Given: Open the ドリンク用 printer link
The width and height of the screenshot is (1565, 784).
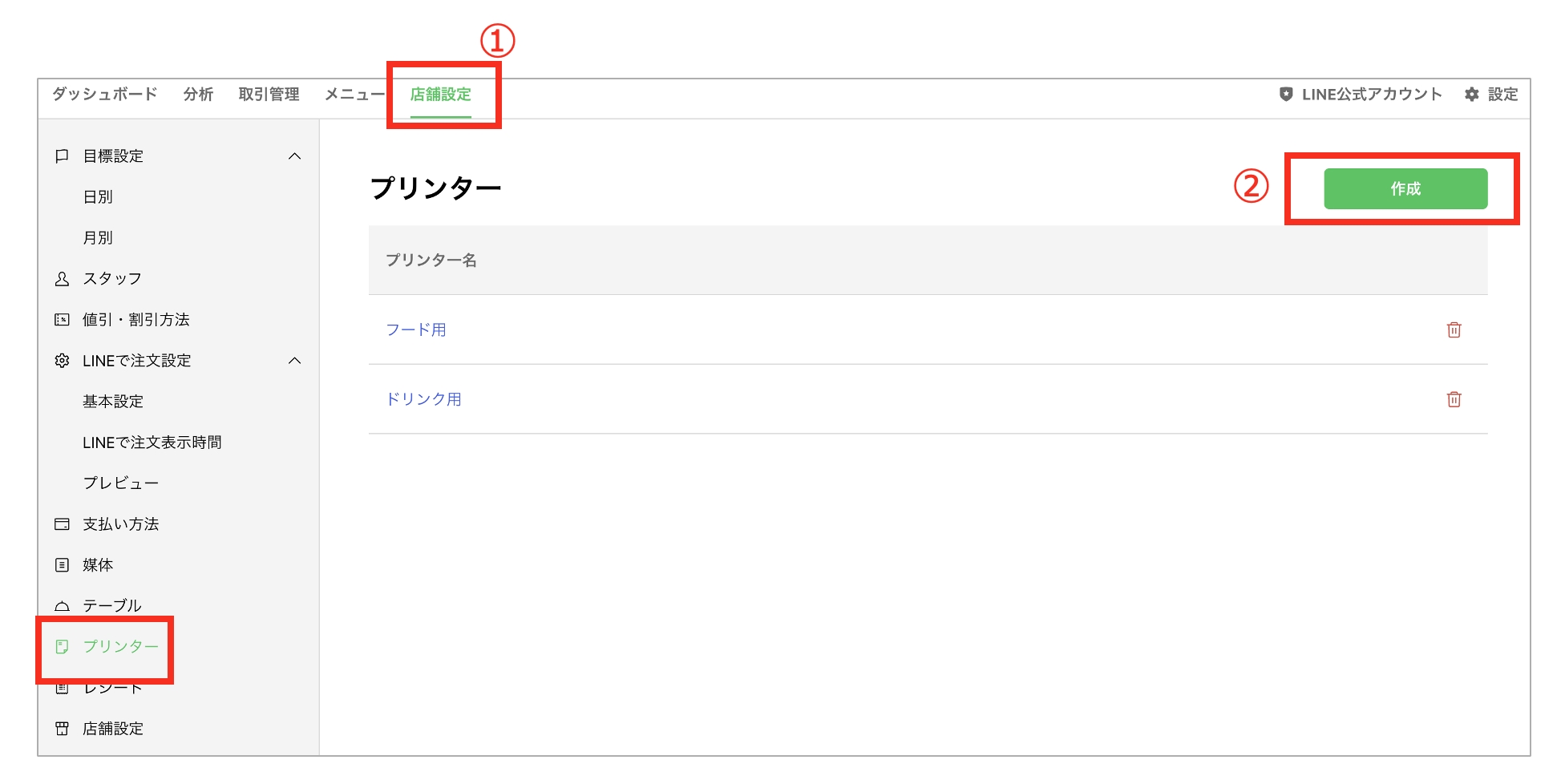Looking at the screenshot, I should (x=423, y=399).
